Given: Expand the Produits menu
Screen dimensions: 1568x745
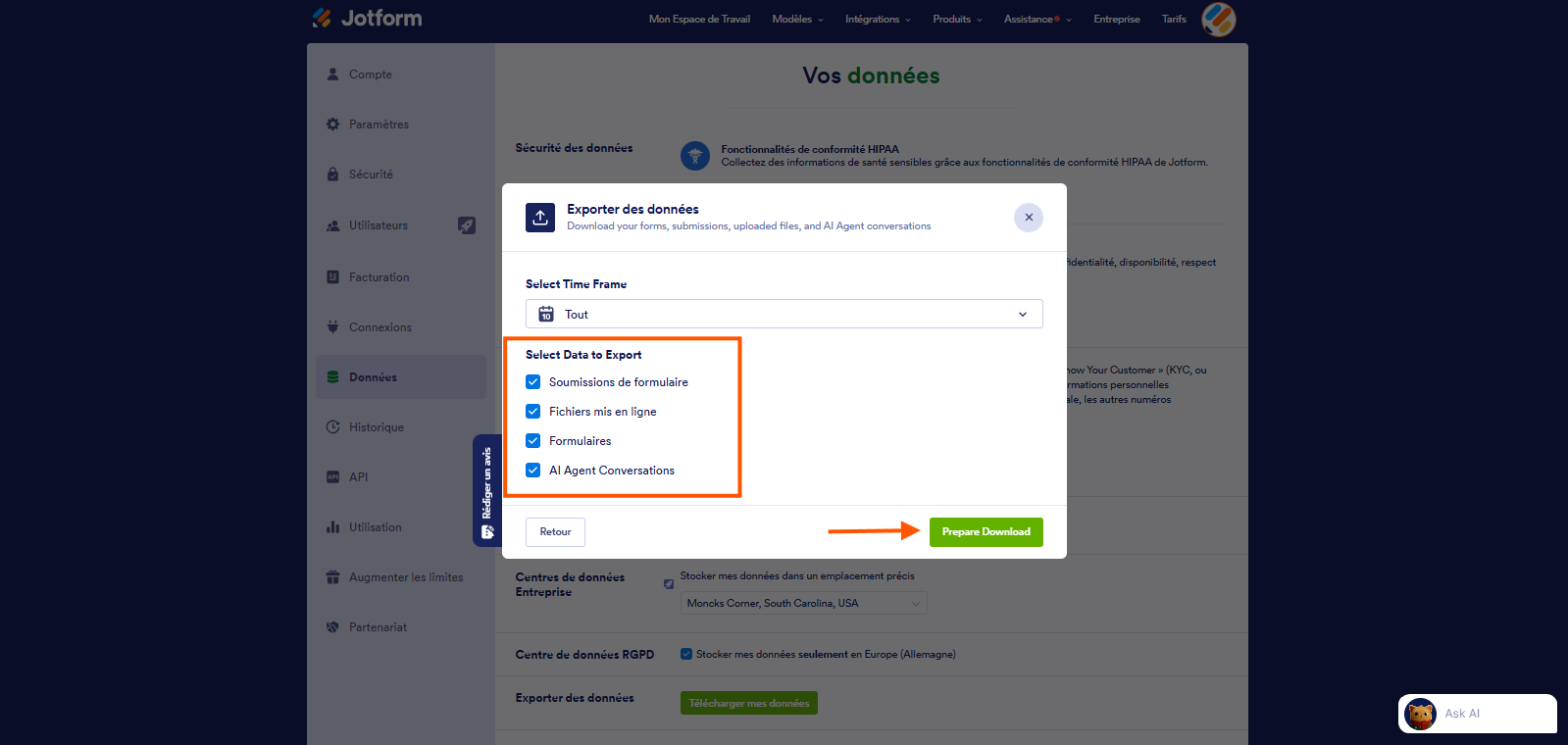Looking at the screenshot, I should click(x=957, y=19).
